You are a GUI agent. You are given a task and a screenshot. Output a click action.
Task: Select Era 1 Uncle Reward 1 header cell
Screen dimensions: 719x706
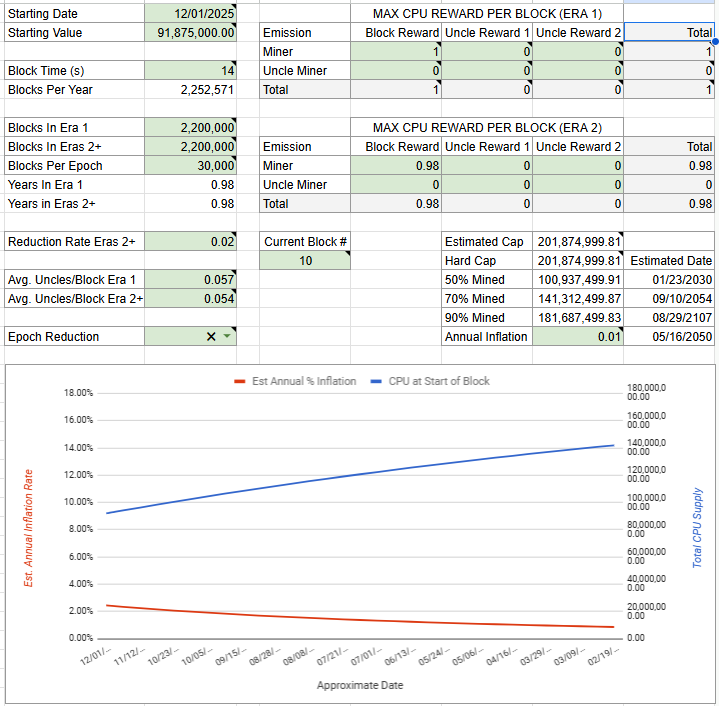(487, 33)
